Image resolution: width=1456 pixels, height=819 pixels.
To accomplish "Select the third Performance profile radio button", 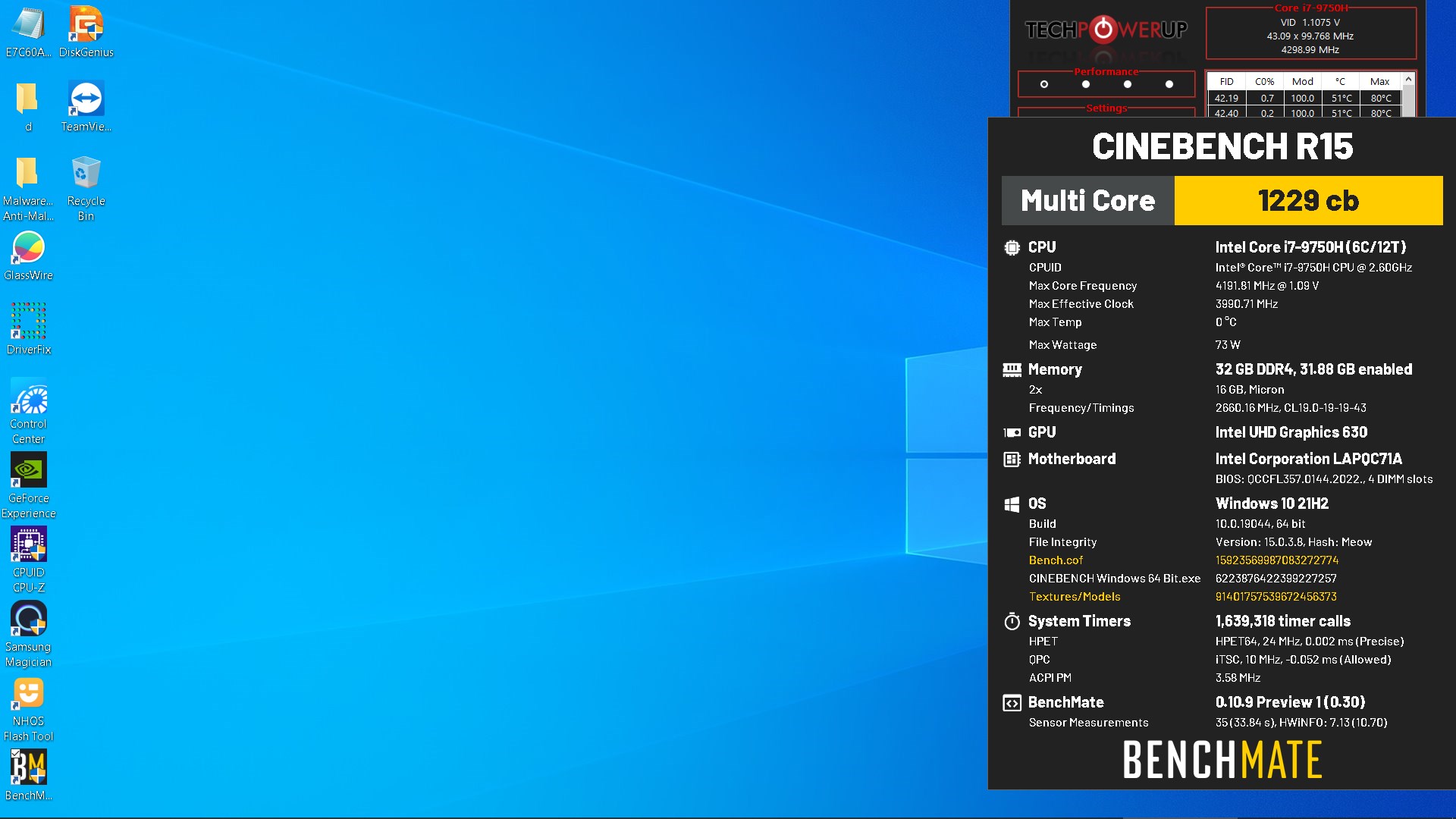I will tap(1128, 84).
